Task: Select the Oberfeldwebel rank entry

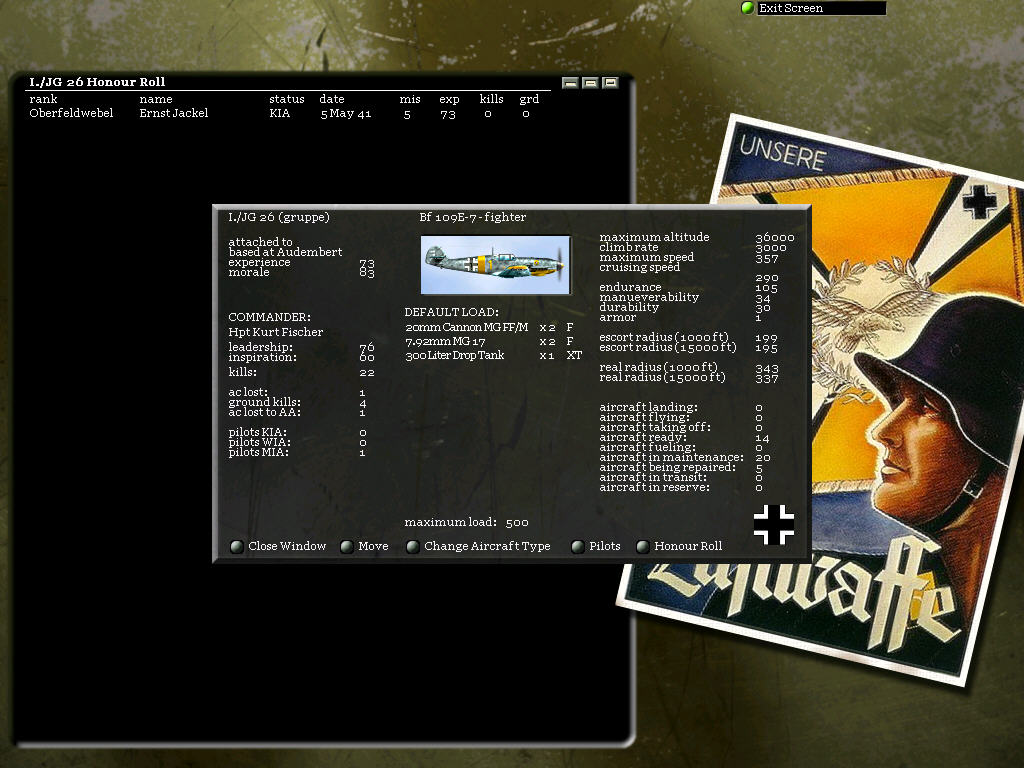Action: pos(71,113)
